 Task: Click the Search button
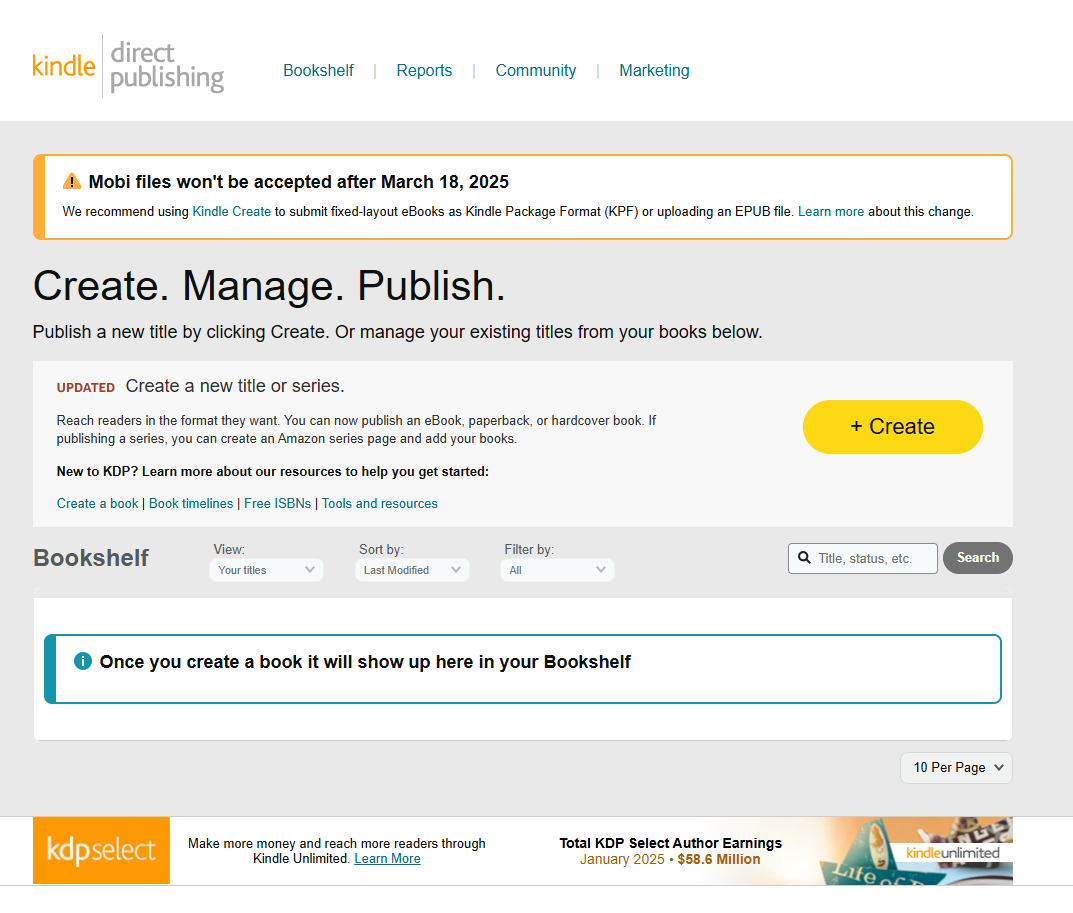pos(978,558)
